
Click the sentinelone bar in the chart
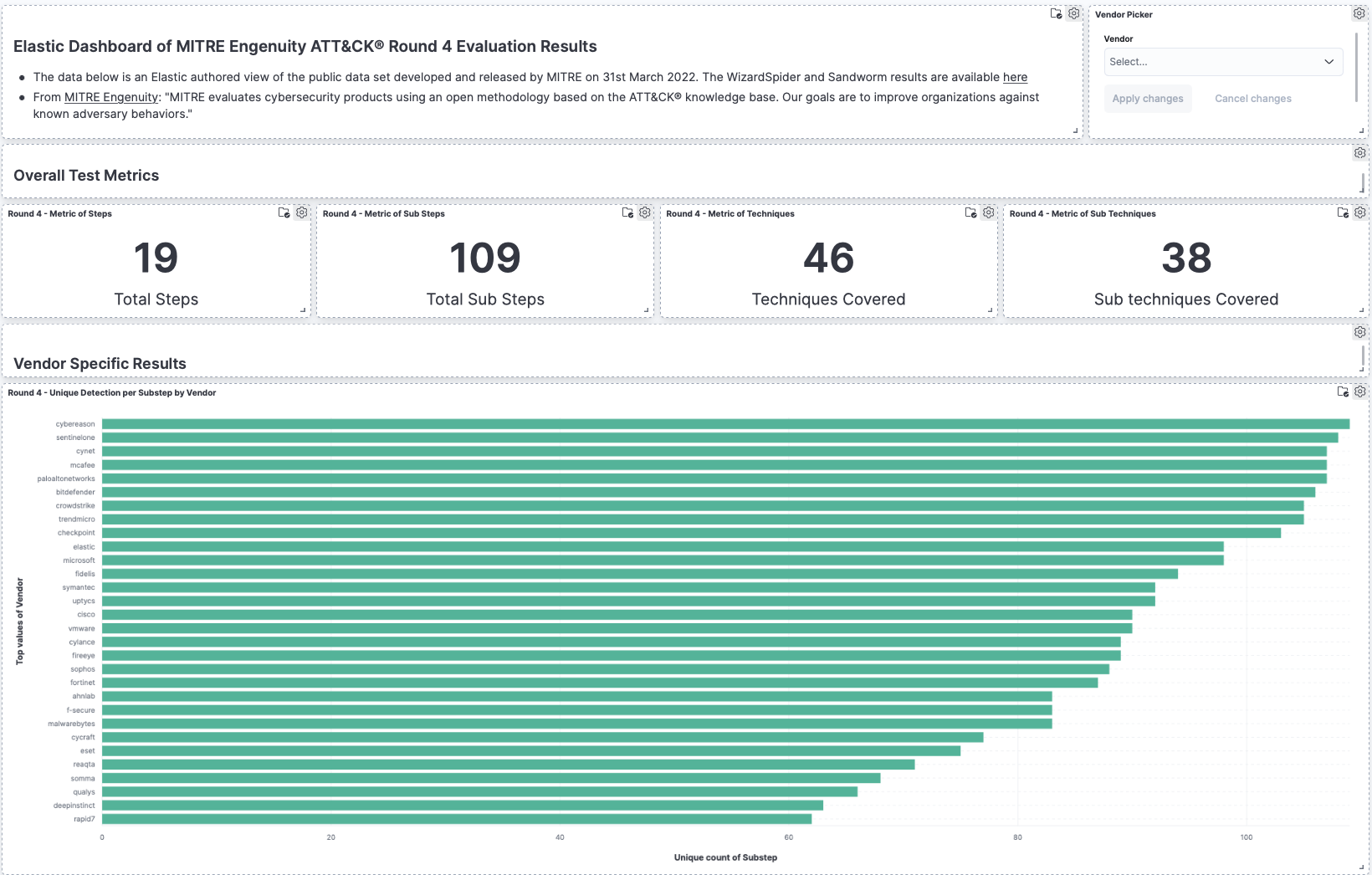(x=720, y=437)
